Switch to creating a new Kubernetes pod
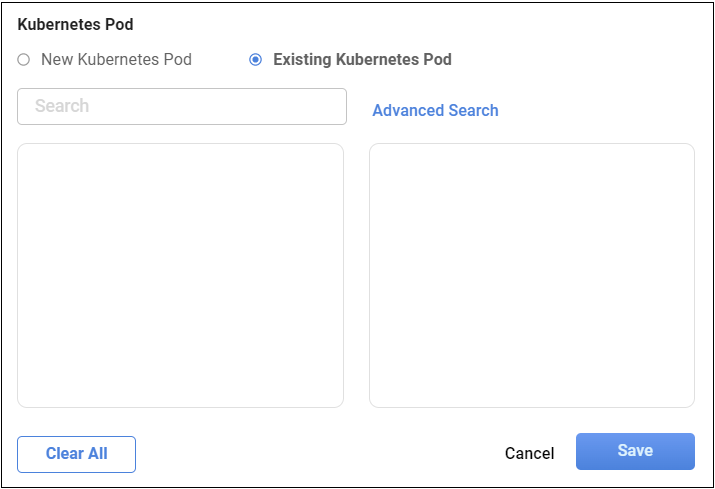Screen dimensions: 715x489 (24, 60)
